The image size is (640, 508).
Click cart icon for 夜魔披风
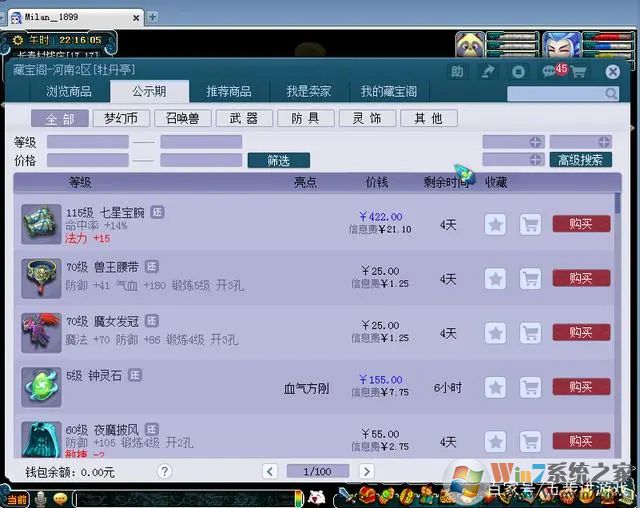[530, 441]
